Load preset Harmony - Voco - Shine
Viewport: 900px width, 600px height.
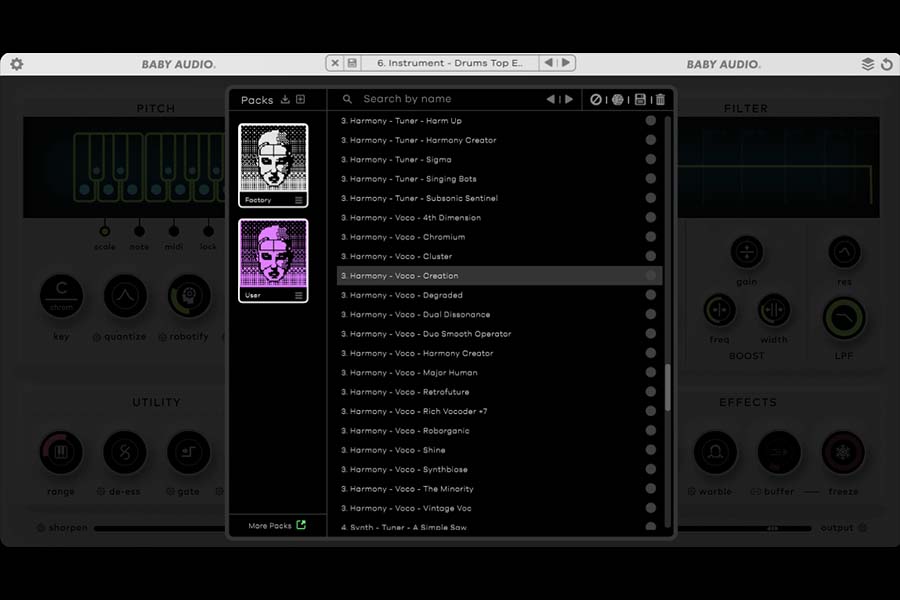coord(499,450)
